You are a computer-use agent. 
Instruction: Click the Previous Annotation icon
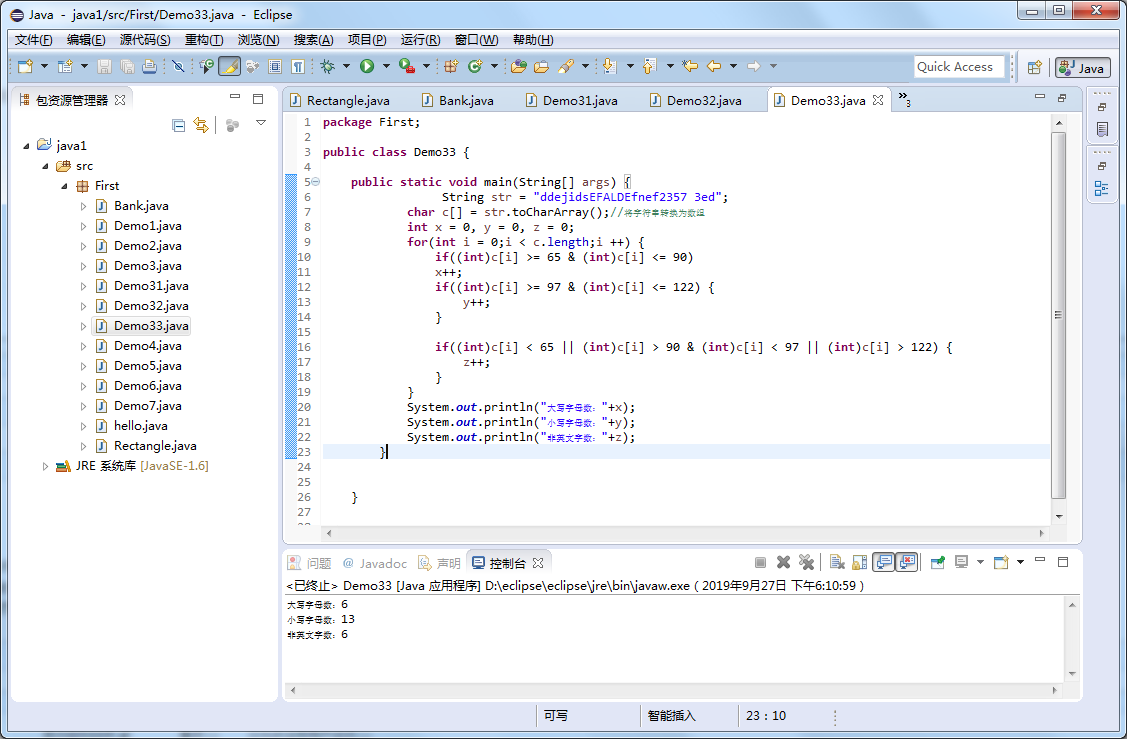coord(649,66)
